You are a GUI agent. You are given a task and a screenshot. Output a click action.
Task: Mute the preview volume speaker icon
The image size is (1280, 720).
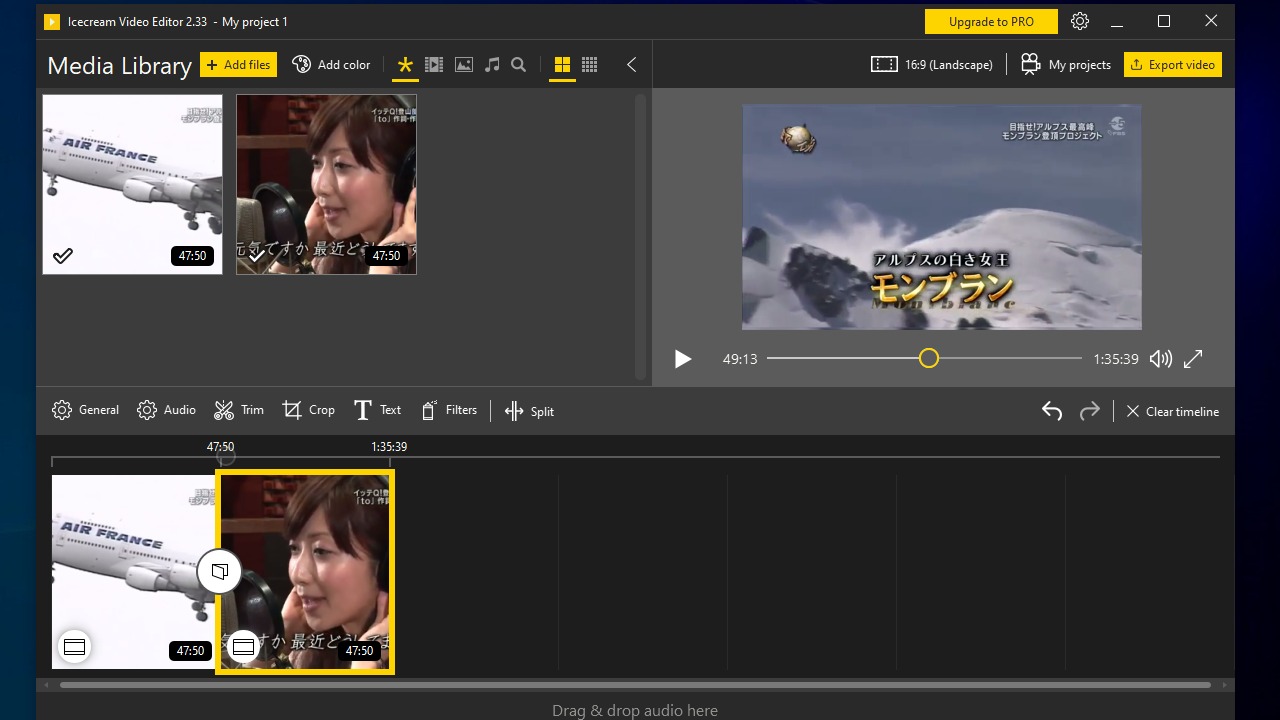coord(1160,359)
